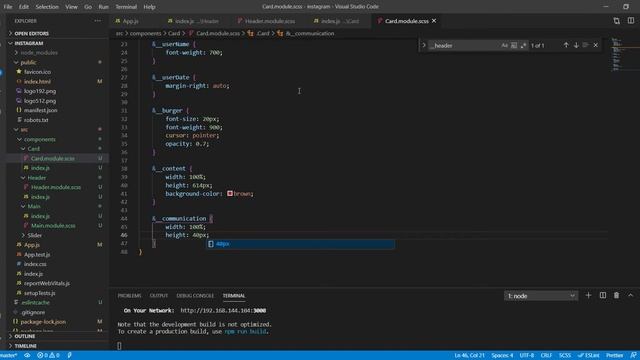Open .gitignore in explorer
Viewport: 640px width, 360px height.
[x=32, y=312]
